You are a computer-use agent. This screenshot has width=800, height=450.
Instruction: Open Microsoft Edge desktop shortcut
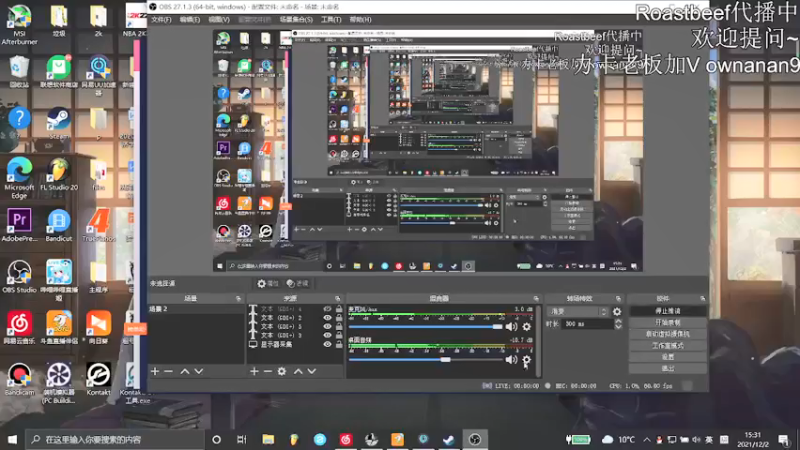19,178
